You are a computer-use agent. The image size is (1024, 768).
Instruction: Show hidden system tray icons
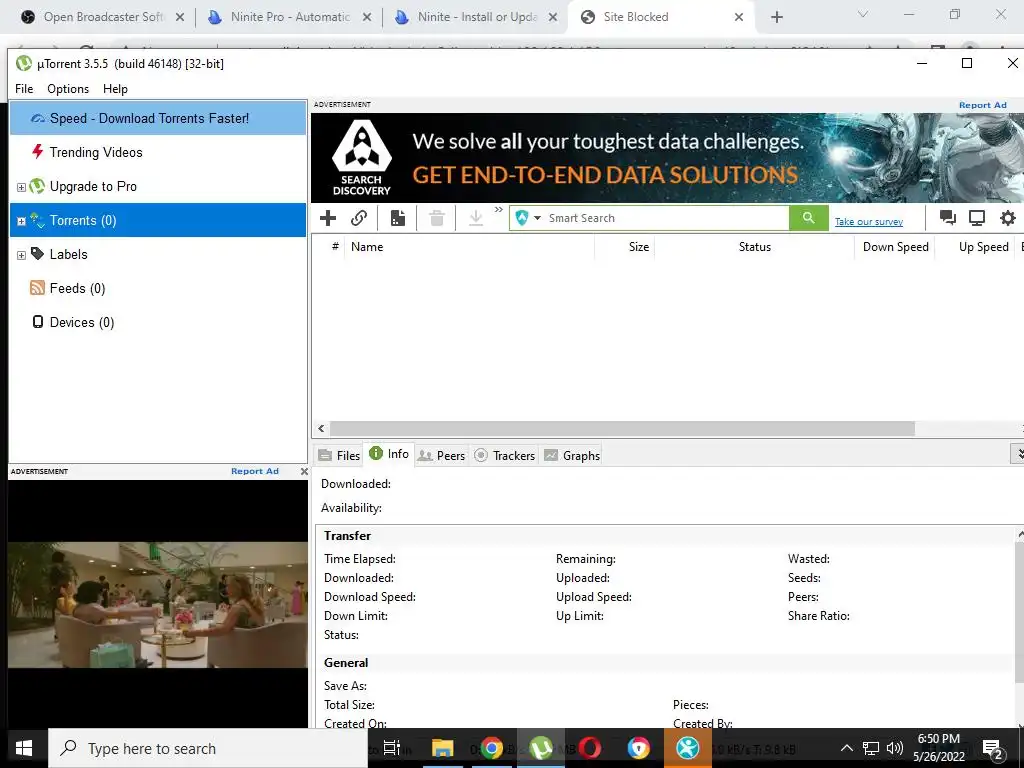[x=846, y=748]
